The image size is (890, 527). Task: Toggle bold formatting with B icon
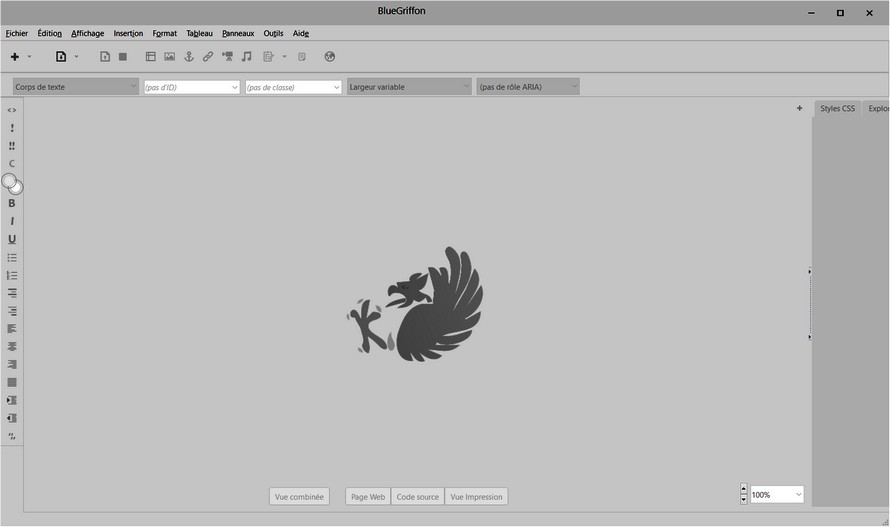(x=12, y=203)
